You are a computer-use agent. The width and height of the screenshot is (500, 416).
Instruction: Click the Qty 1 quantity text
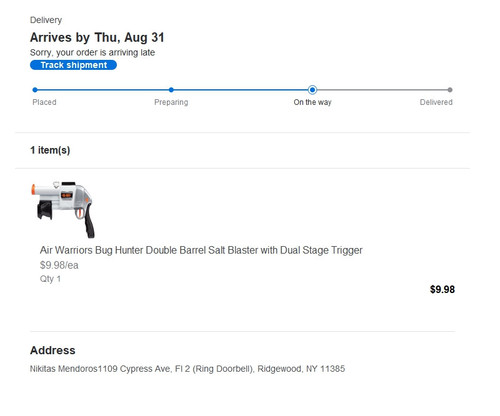[x=50, y=279]
